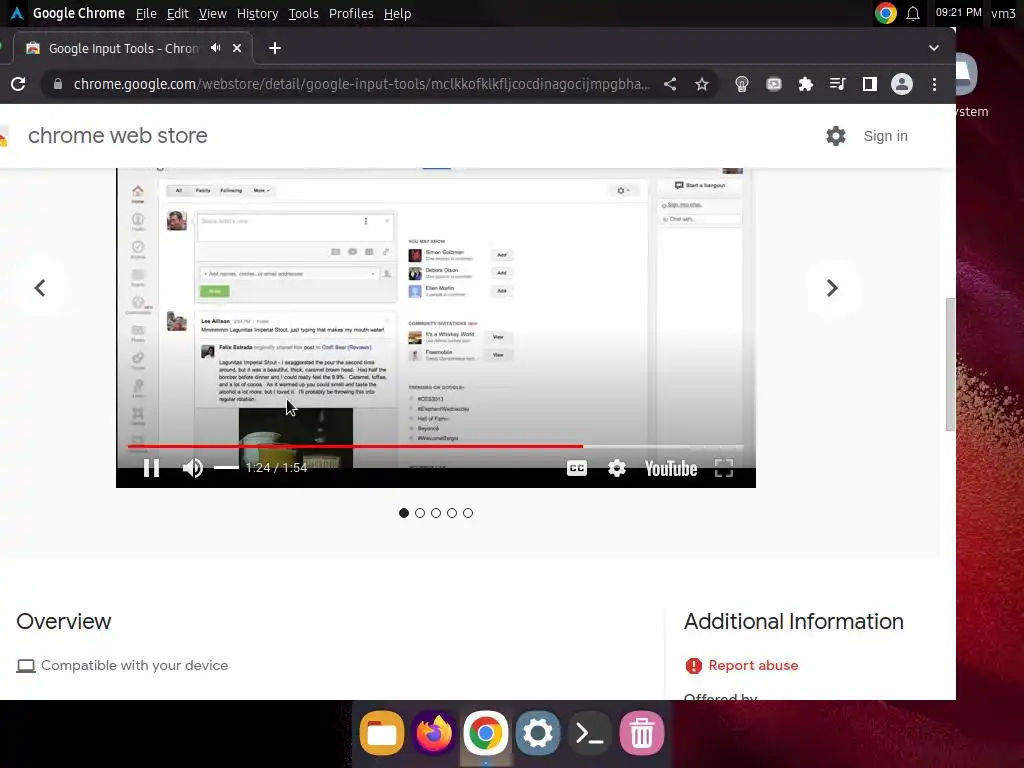Select the first carousel dot
1024x768 pixels.
click(x=404, y=513)
